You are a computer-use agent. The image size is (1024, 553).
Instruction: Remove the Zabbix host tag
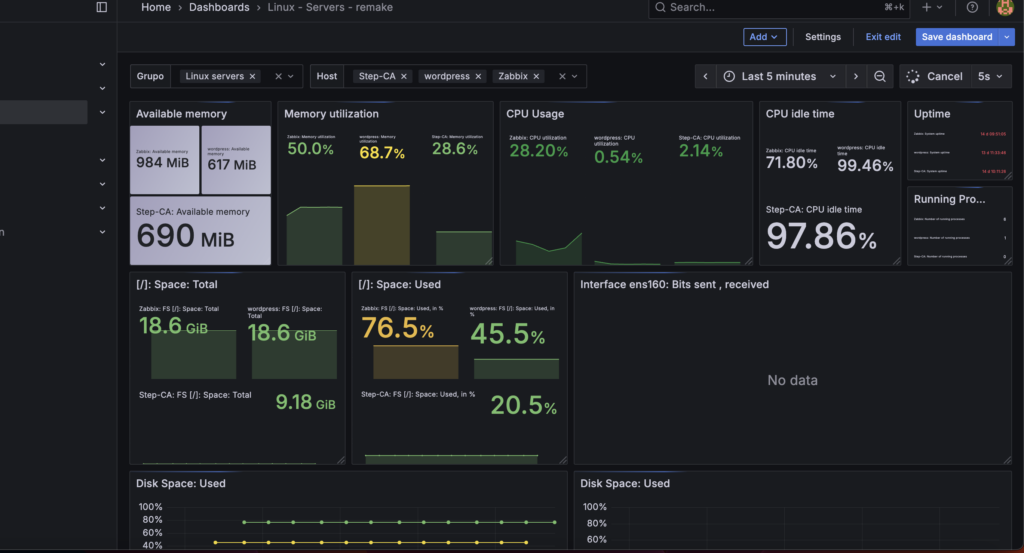pyautogui.click(x=537, y=77)
